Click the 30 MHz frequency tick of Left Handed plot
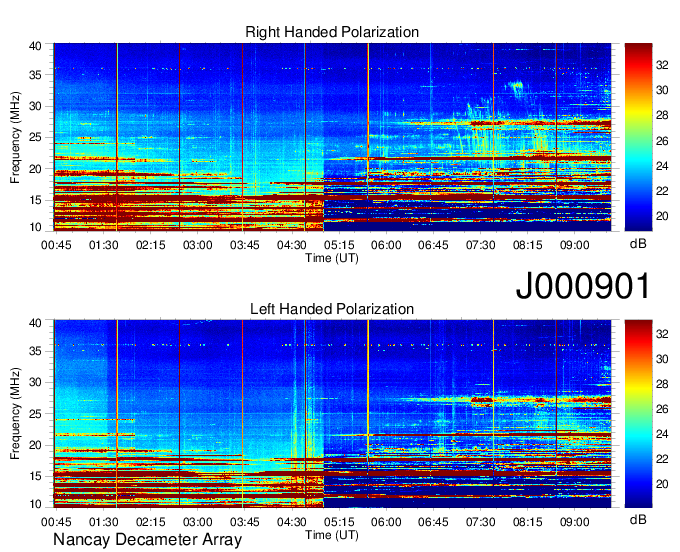Screen dimensions: 680x552 pyautogui.click(x=35, y=382)
